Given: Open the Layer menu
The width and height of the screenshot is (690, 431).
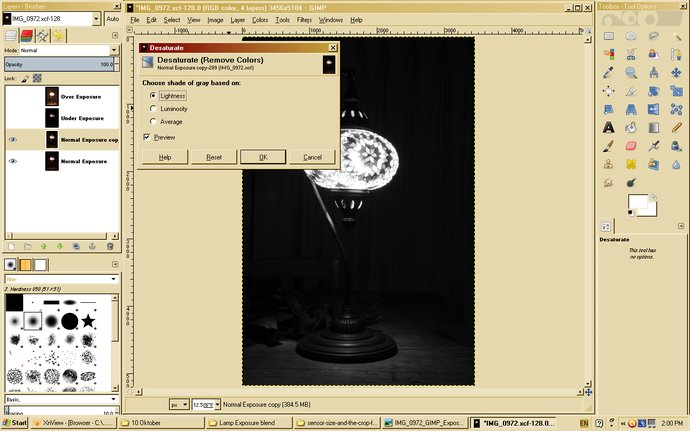Looking at the screenshot, I should (238, 20).
